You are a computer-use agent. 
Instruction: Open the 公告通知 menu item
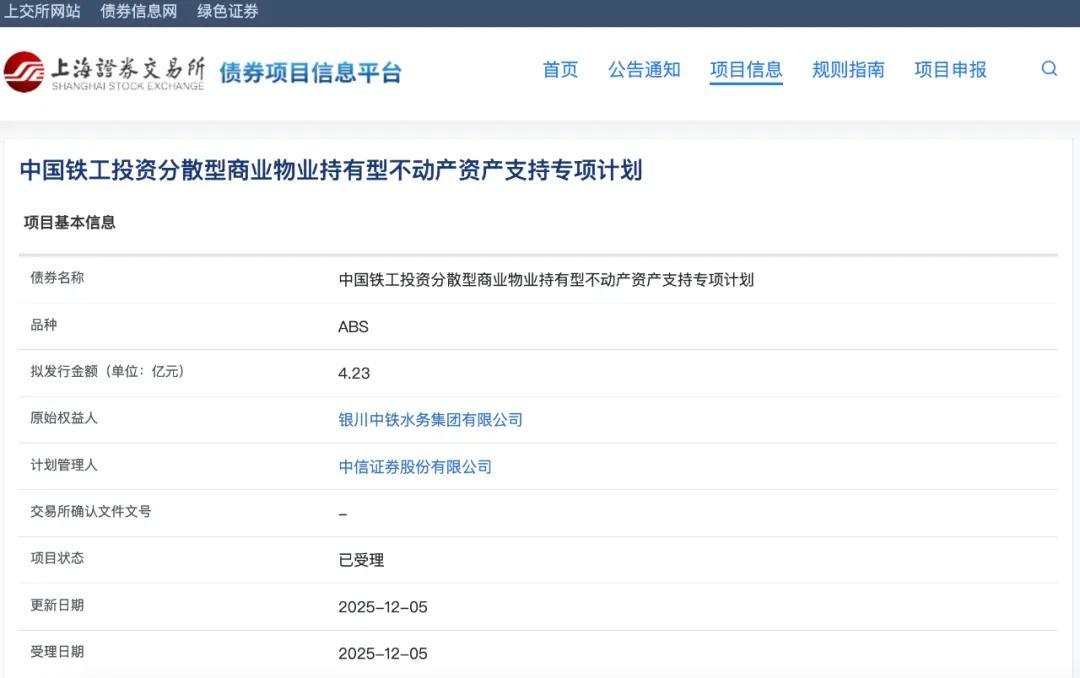644,70
